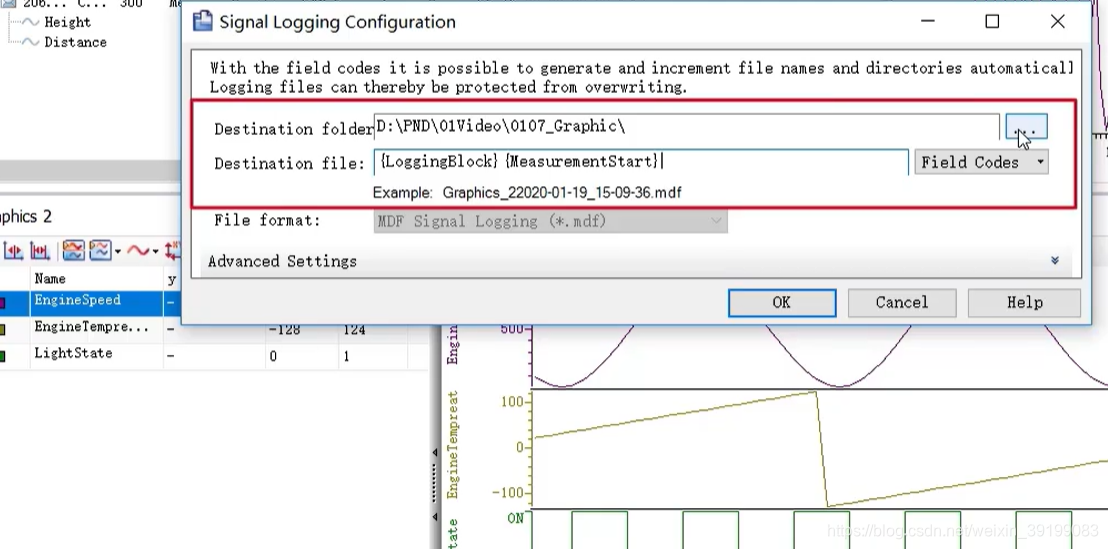This screenshot has width=1108, height=549.
Task: Cancel the Signal Logging Configuration dialog
Action: point(902,302)
